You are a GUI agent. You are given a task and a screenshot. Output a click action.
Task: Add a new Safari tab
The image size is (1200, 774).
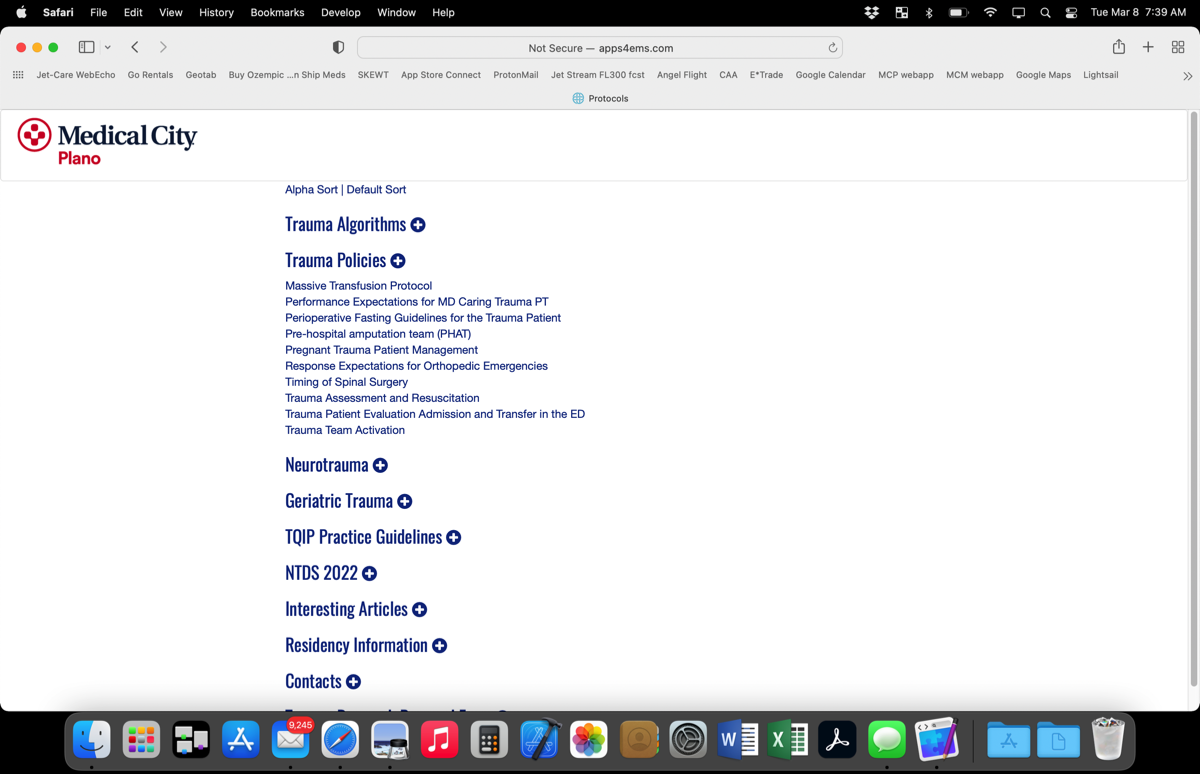[x=1148, y=47]
